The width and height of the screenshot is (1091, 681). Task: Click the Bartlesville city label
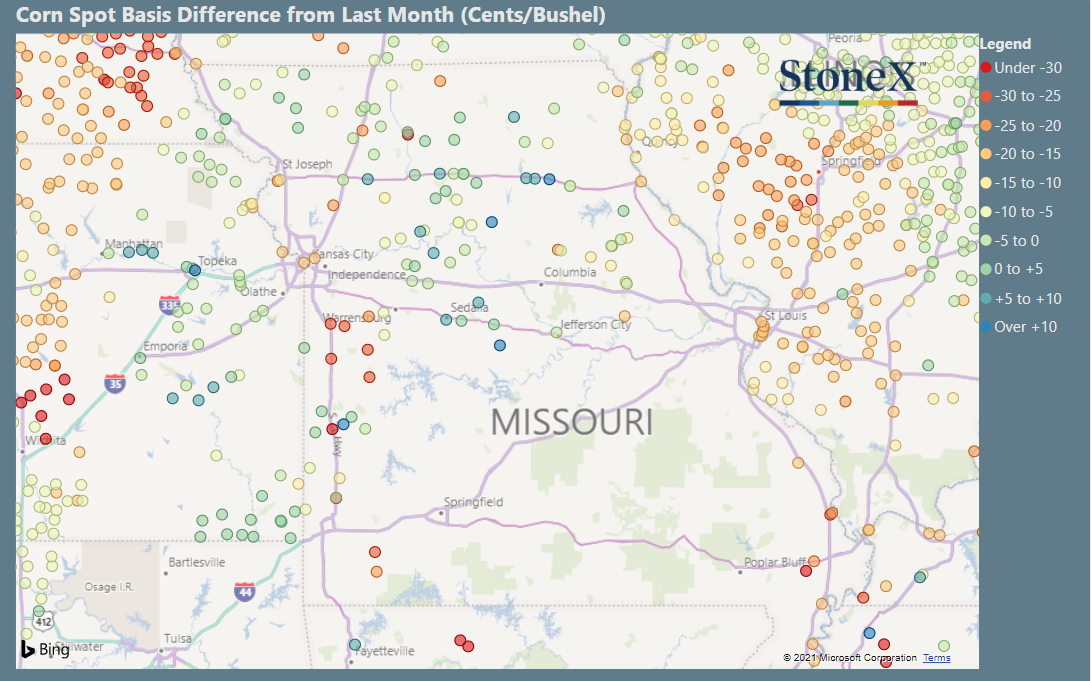tap(197, 562)
